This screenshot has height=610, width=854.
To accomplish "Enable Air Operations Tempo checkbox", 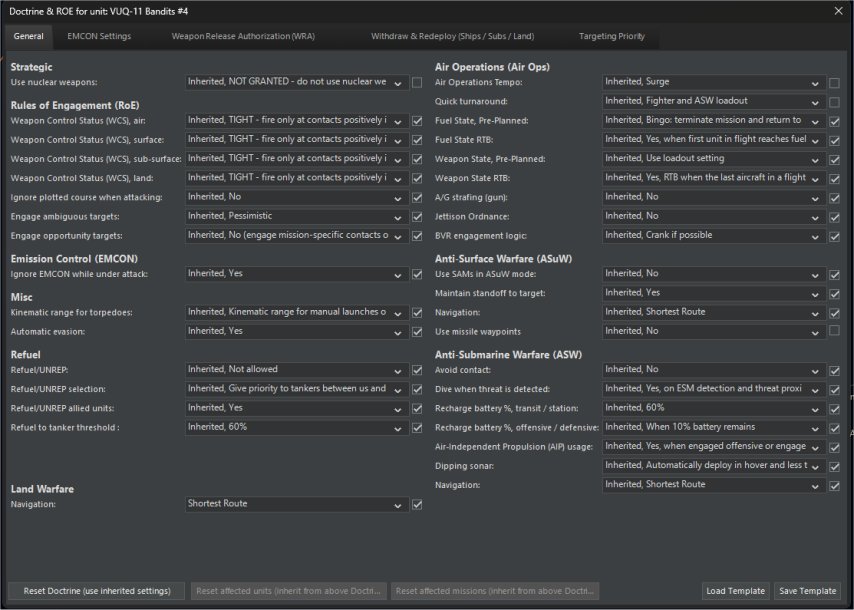I will point(834,83).
